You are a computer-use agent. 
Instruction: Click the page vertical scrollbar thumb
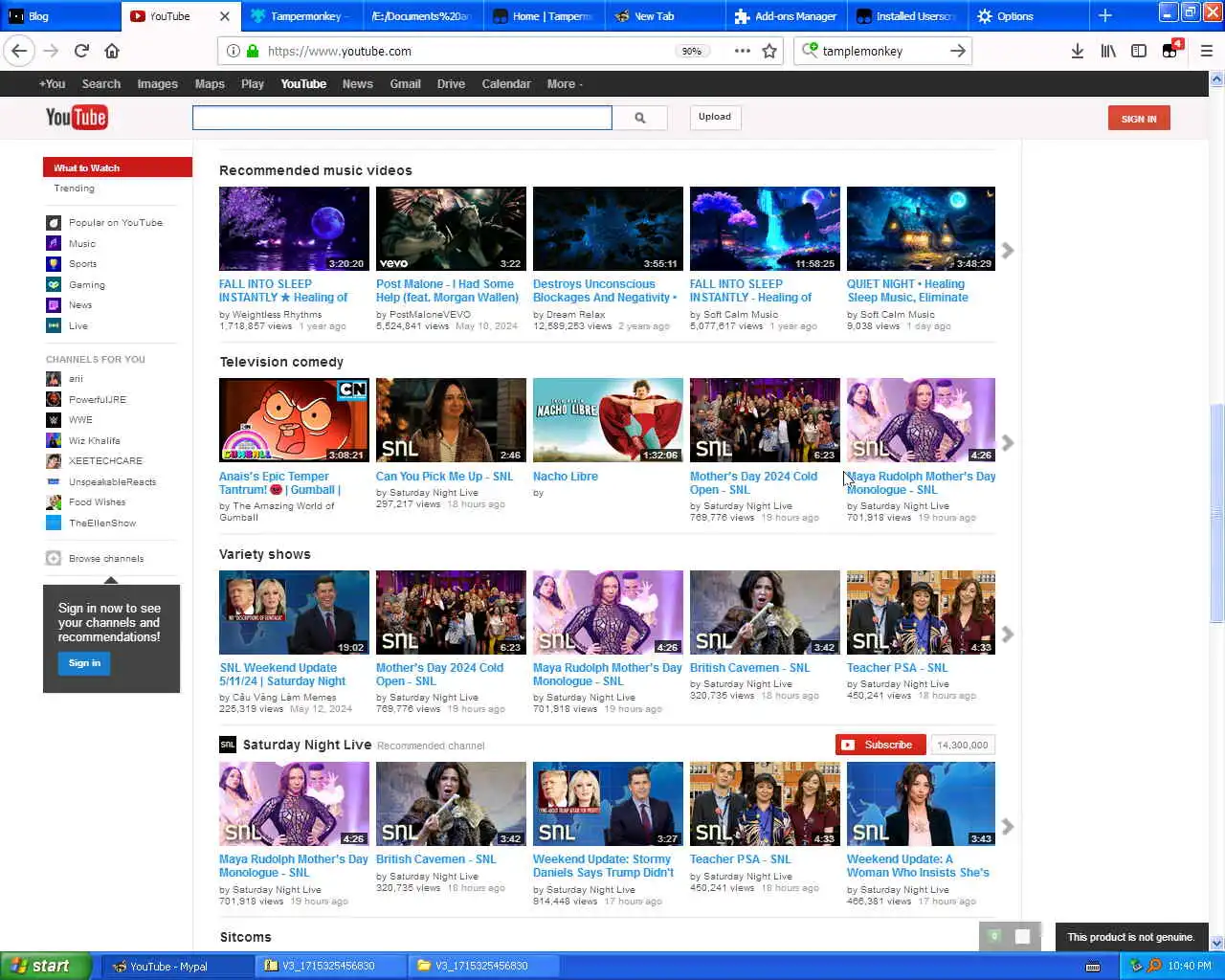point(1216,513)
